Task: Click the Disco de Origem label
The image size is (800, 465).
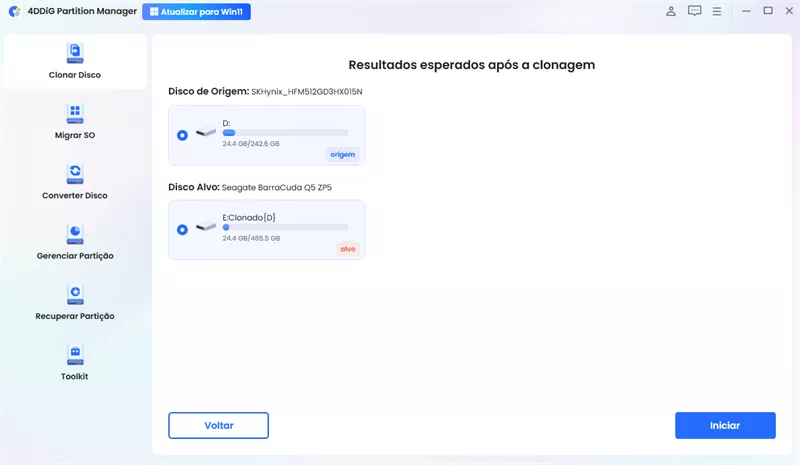Action: pos(209,91)
